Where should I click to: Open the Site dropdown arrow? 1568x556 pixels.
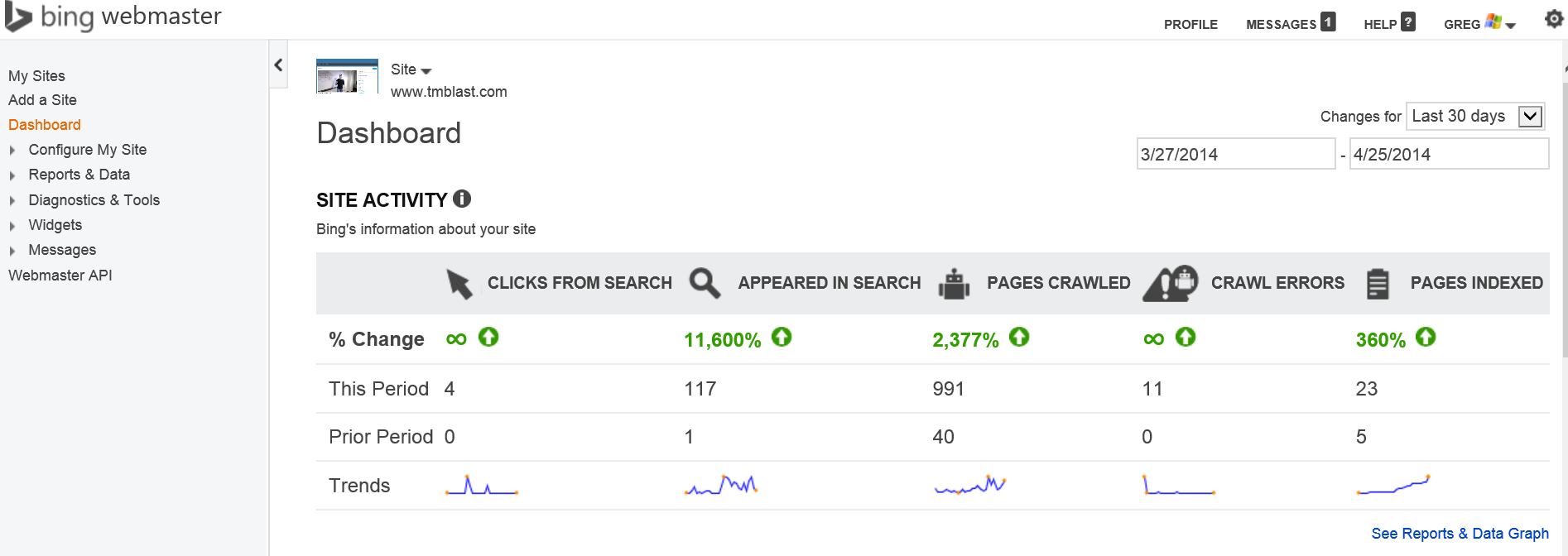coord(426,71)
